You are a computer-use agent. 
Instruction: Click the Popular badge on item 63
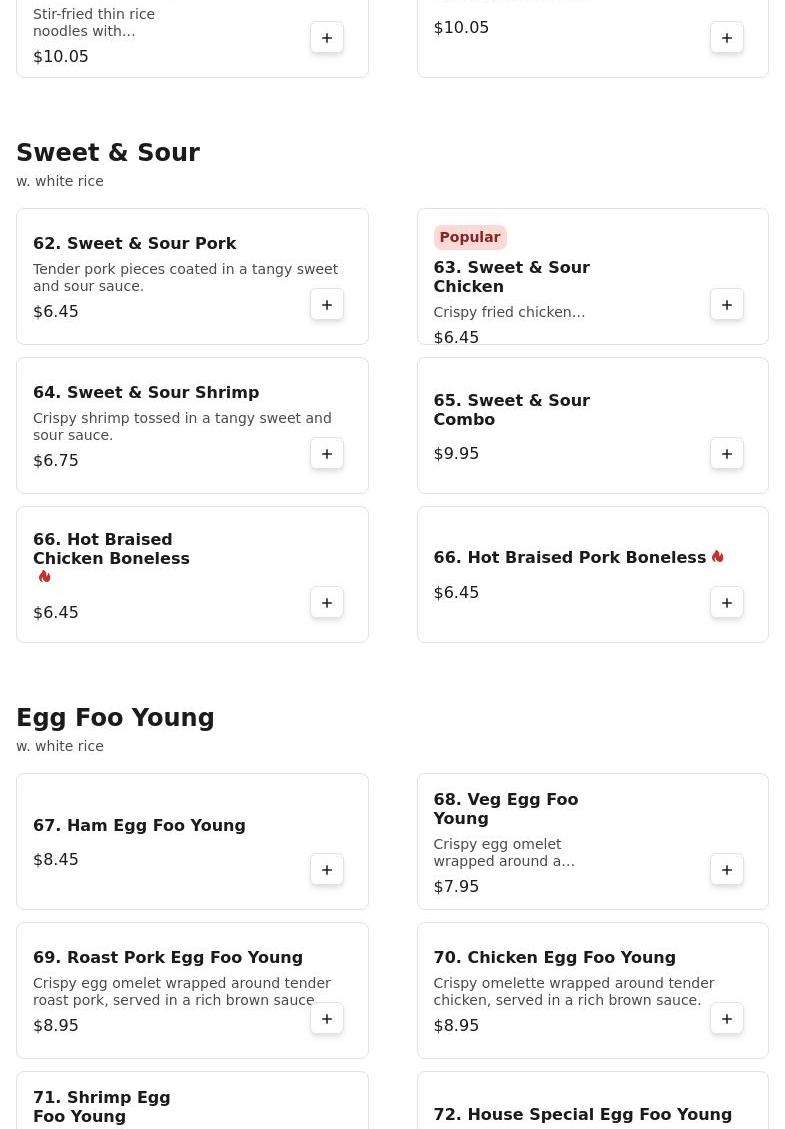[x=469, y=237]
